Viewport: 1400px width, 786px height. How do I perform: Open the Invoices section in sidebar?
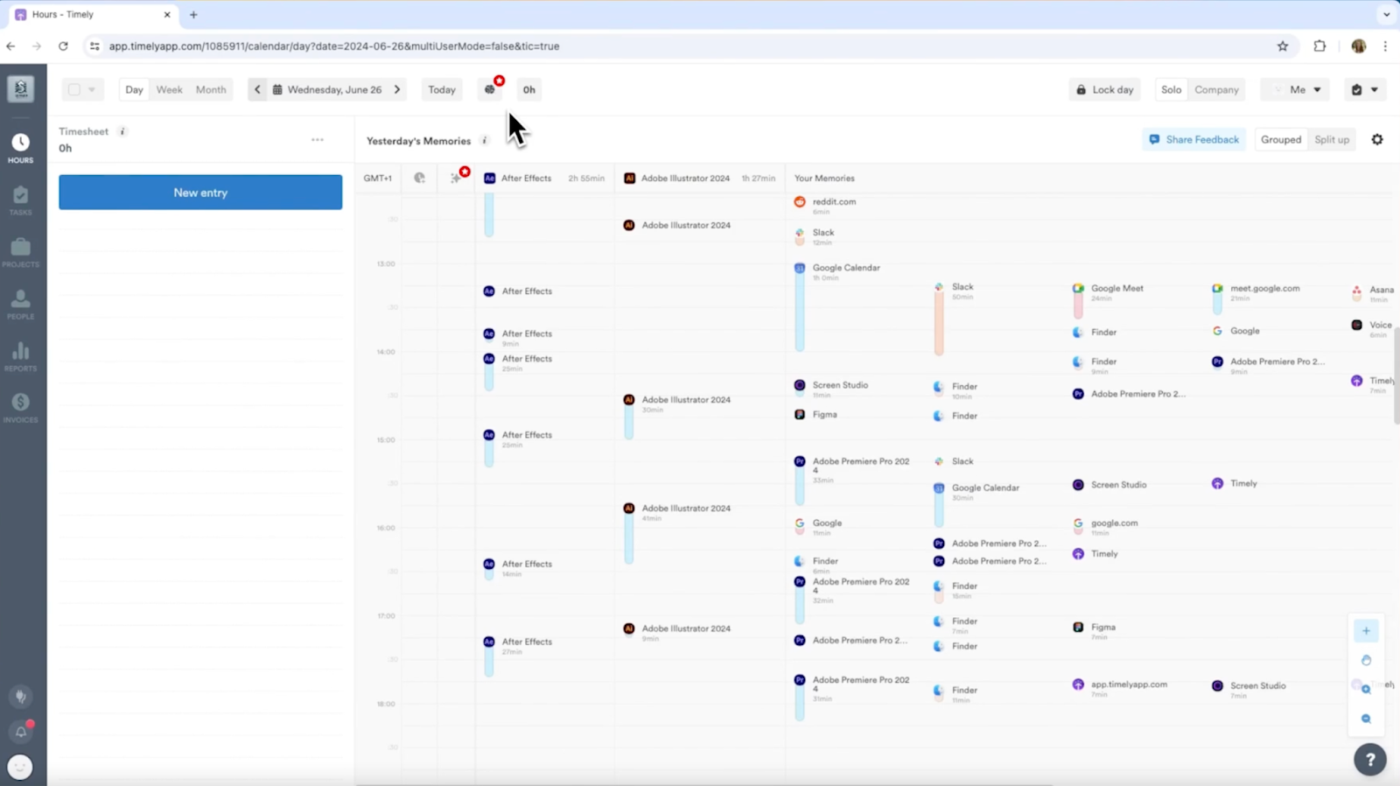[x=20, y=408]
